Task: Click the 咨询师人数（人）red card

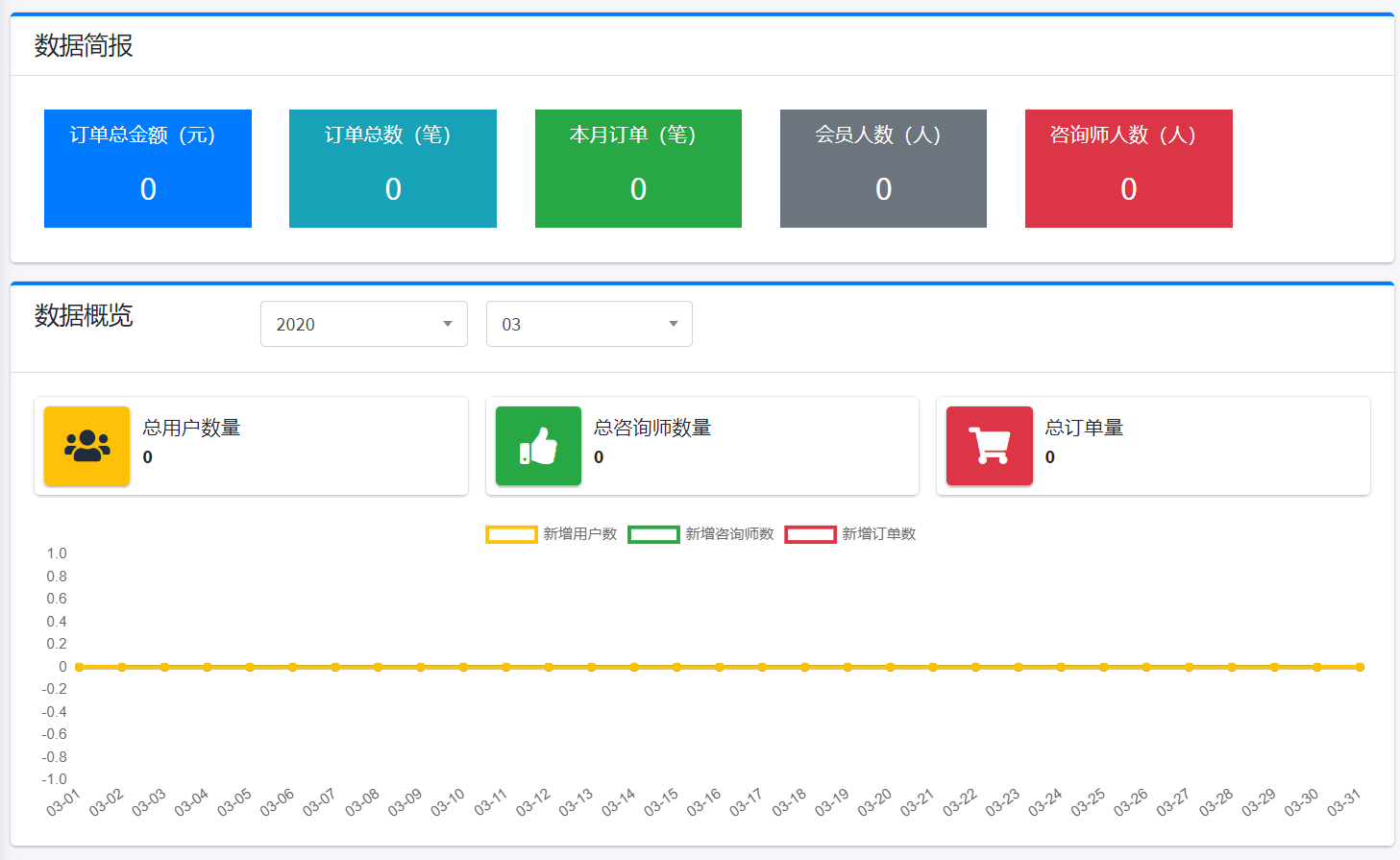Action: [x=1129, y=168]
